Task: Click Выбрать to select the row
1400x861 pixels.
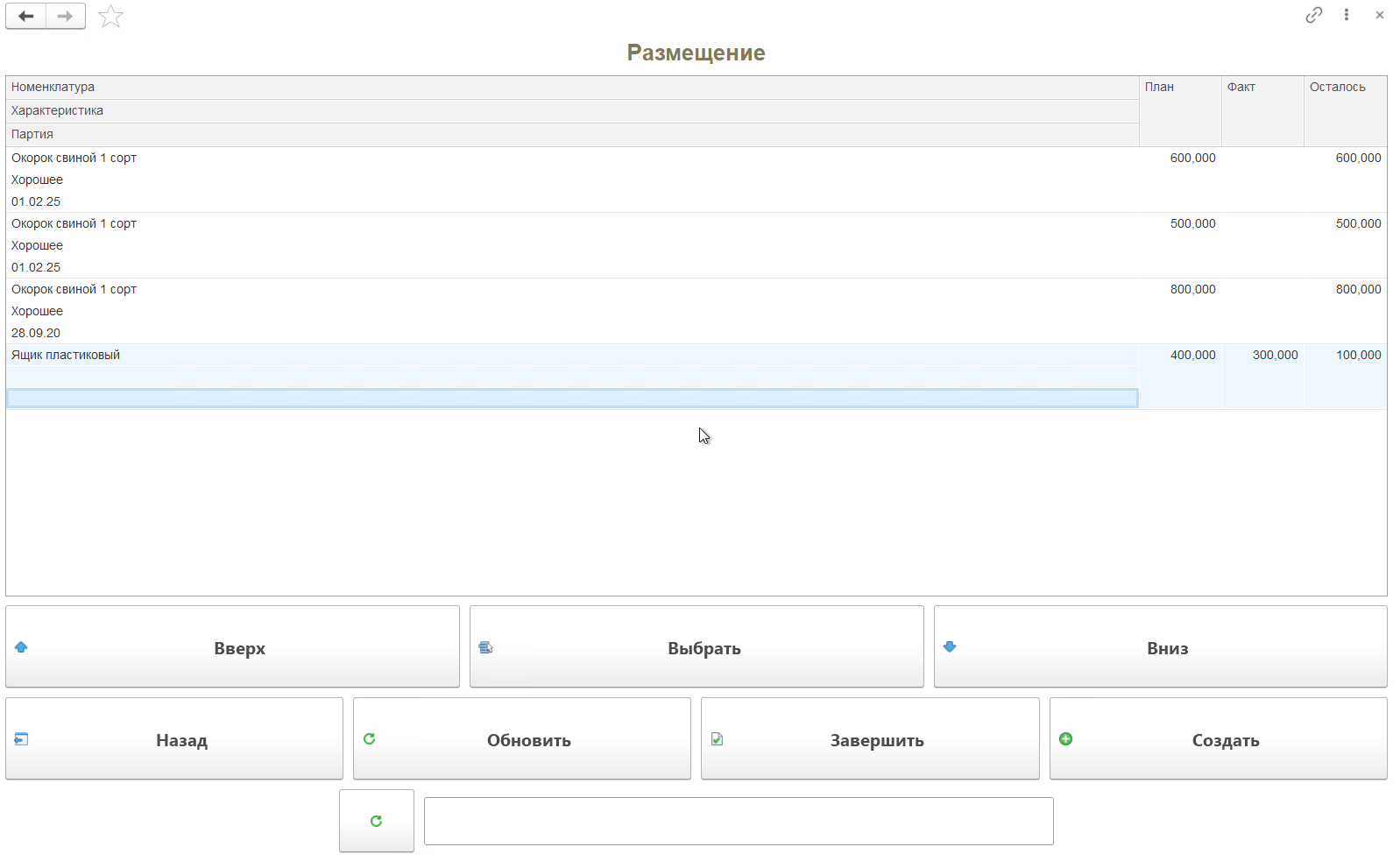Action: pos(696,647)
